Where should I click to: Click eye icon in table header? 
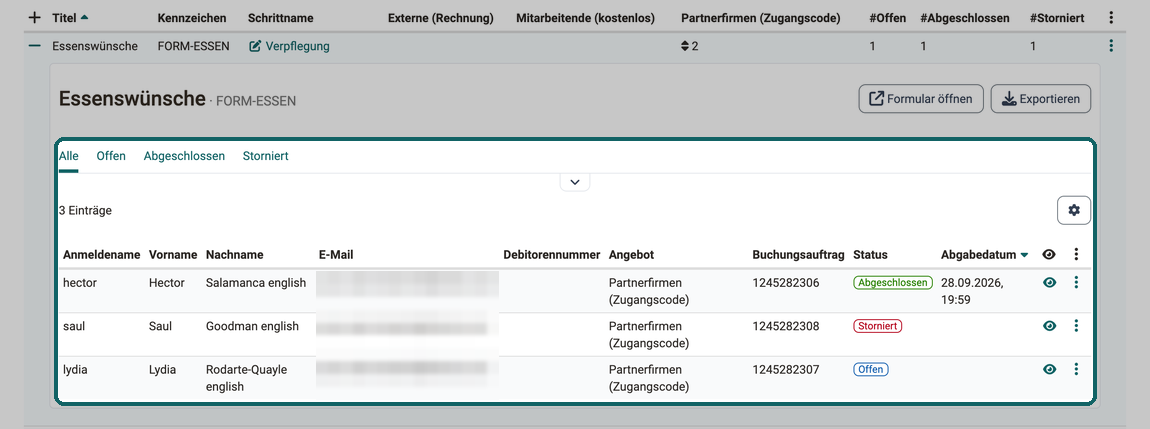(1050, 254)
